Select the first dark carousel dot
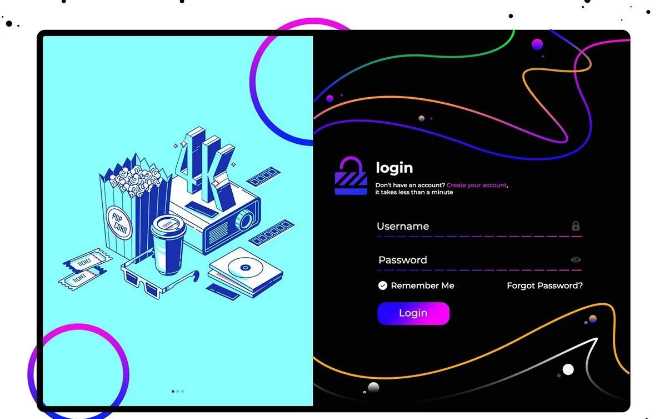This screenshot has width=667, height=419. pyautogui.click(x=173, y=391)
